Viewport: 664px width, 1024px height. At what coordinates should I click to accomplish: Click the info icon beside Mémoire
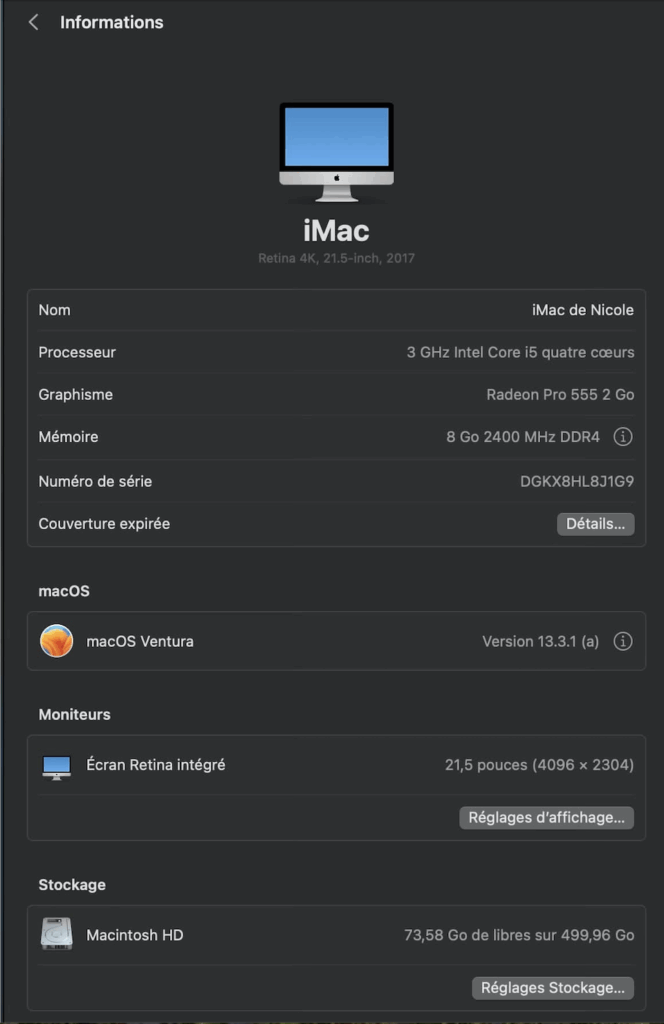click(x=622, y=437)
